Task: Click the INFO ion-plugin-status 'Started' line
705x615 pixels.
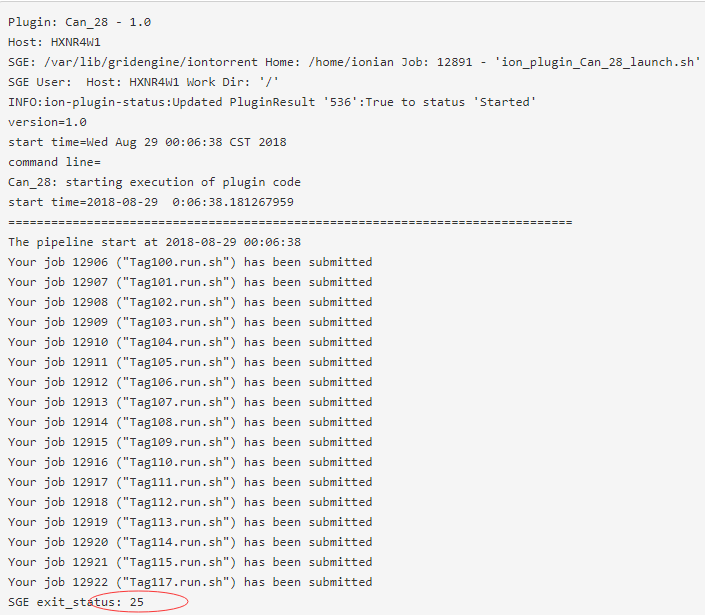Action: click(x=272, y=102)
